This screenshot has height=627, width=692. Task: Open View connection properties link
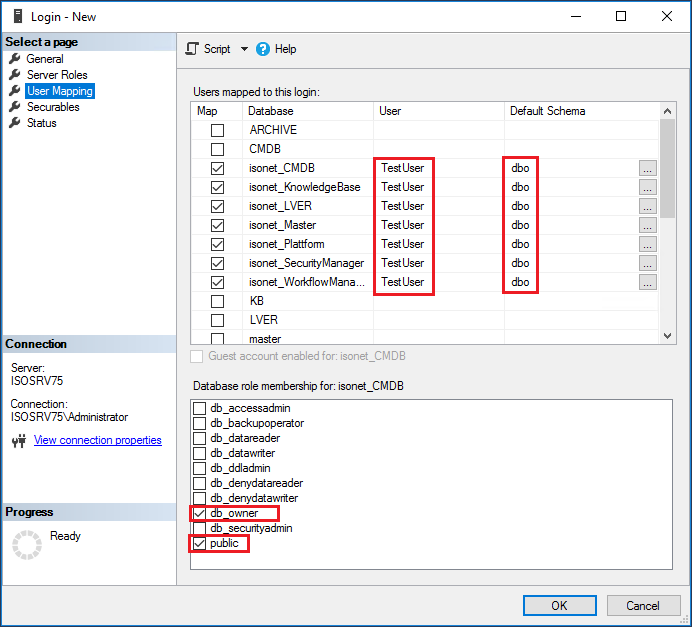point(98,440)
